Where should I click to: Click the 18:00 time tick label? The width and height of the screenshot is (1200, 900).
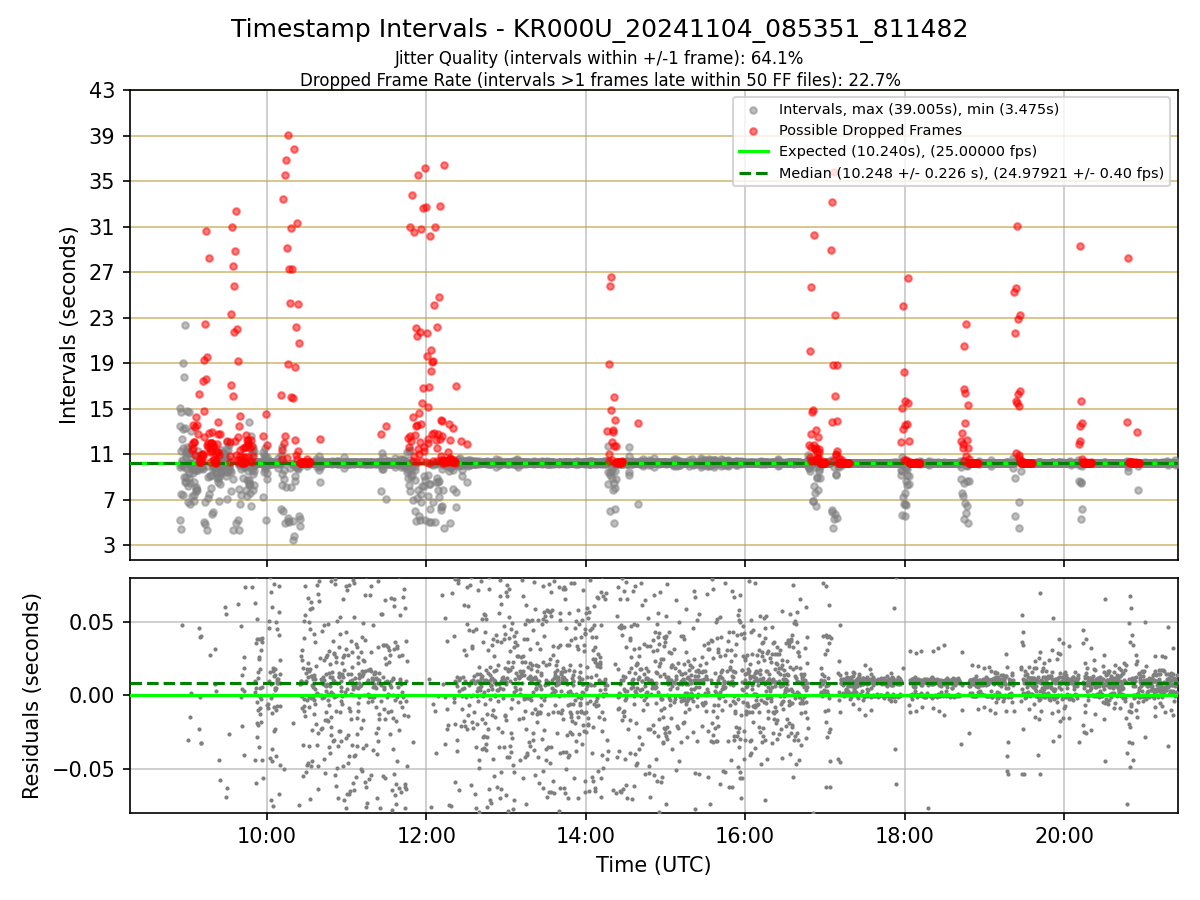click(x=905, y=835)
